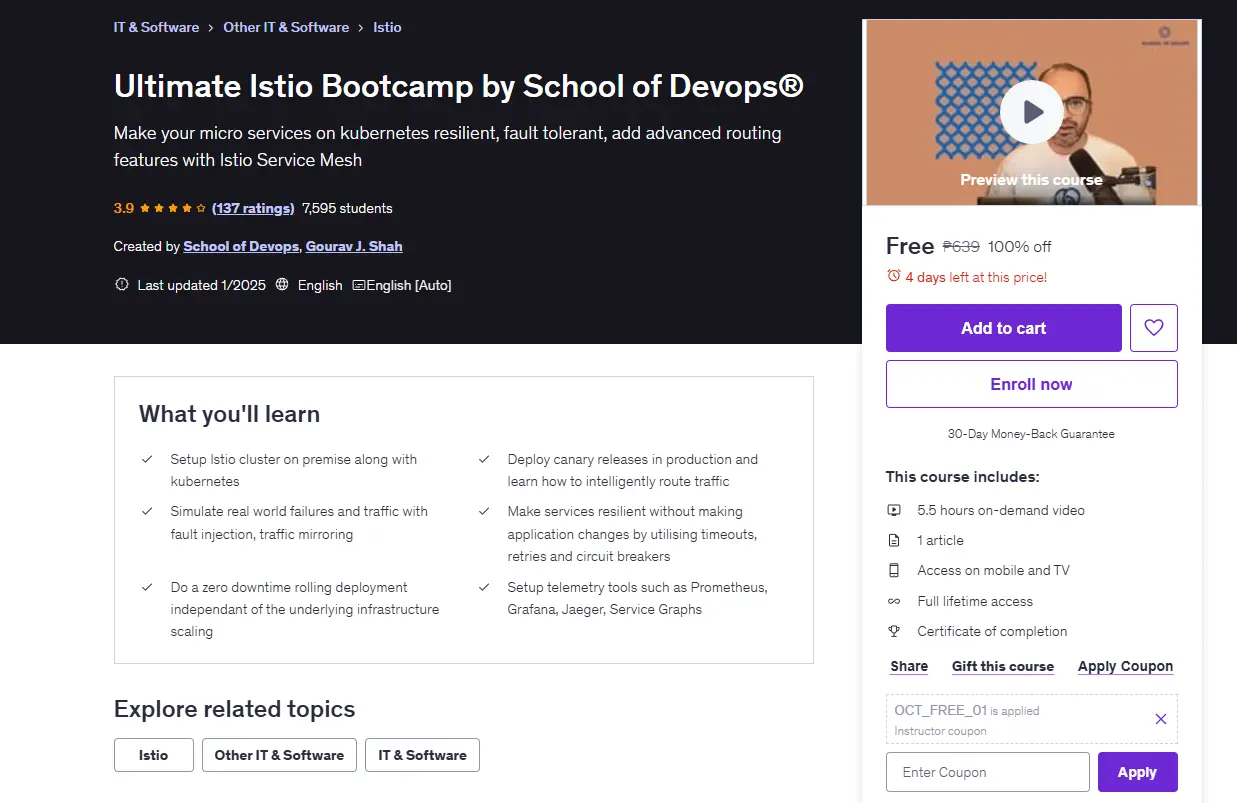This screenshot has width=1237, height=803.
Task: Open School of Devops instructor profile
Action: (x=241, y=246)
